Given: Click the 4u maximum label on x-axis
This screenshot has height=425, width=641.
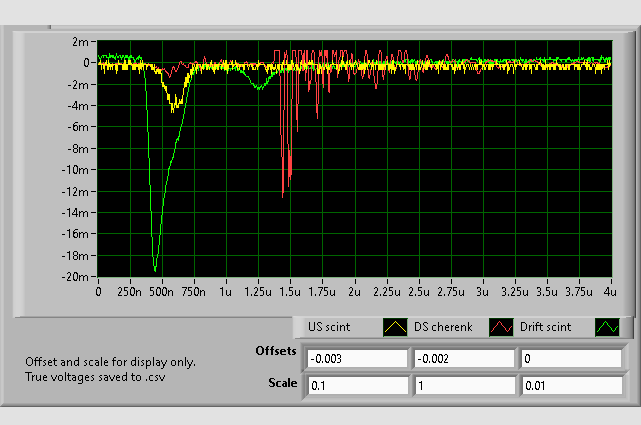Looking at the screenshot, I should click(x=610, y=293).
